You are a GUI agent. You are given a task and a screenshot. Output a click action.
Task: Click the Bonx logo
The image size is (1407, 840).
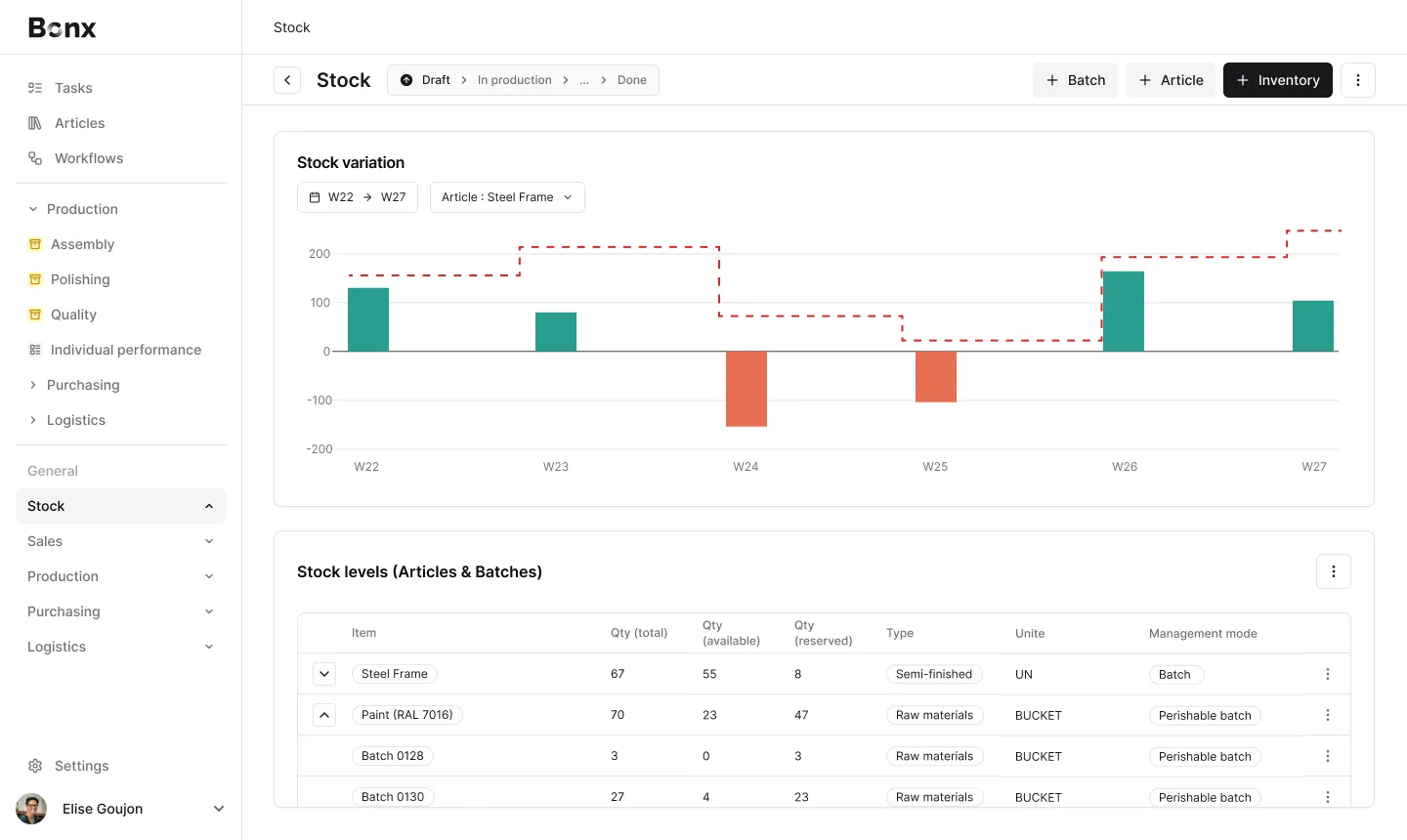click(x=62, y=27)
